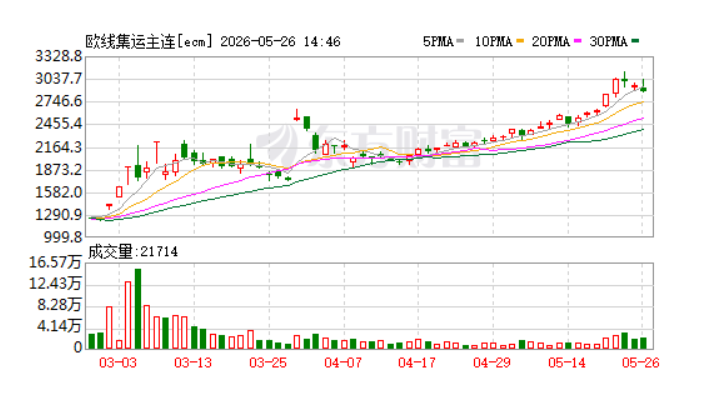Click the green 30PMA legend color swatch
705x395 pixels.
[635, 41]
